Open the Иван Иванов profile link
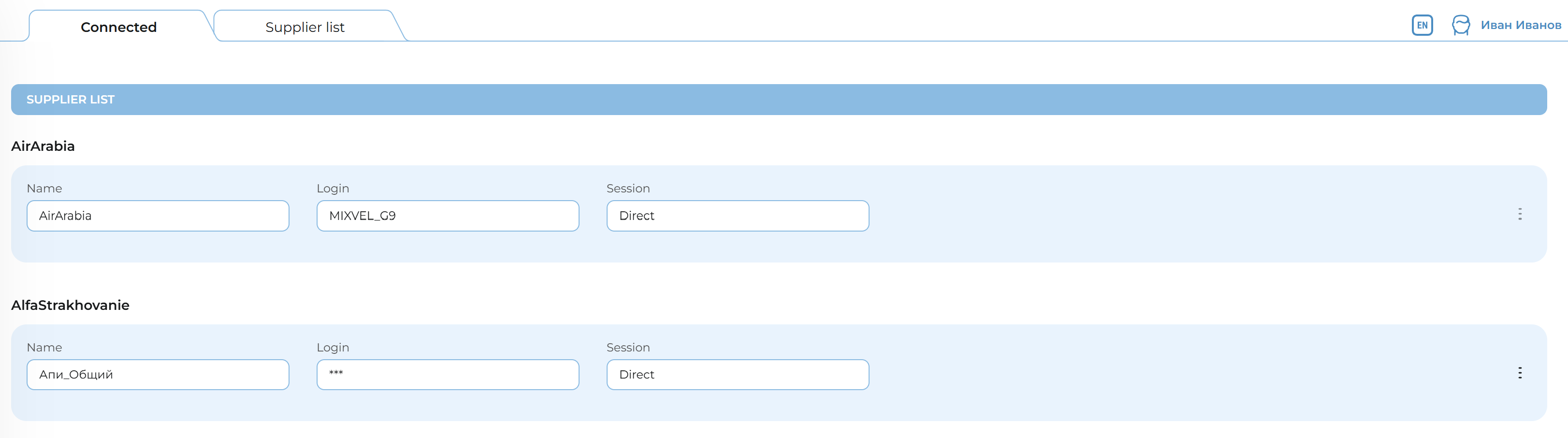Image resolution: width=1568 pixels, height=438 pixels. tap(1521, 25)
